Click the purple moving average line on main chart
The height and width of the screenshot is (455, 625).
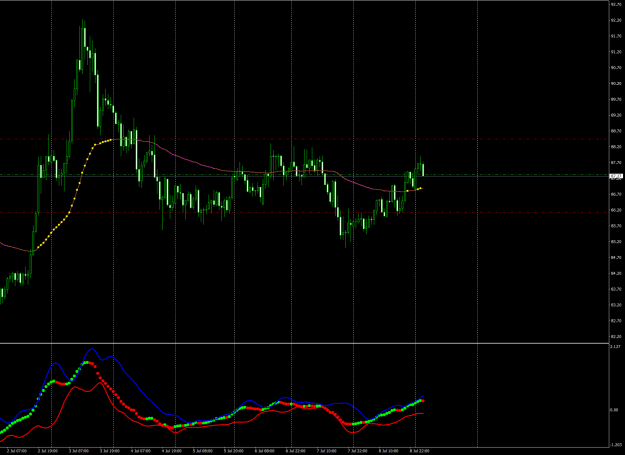[x=191, y=161]
